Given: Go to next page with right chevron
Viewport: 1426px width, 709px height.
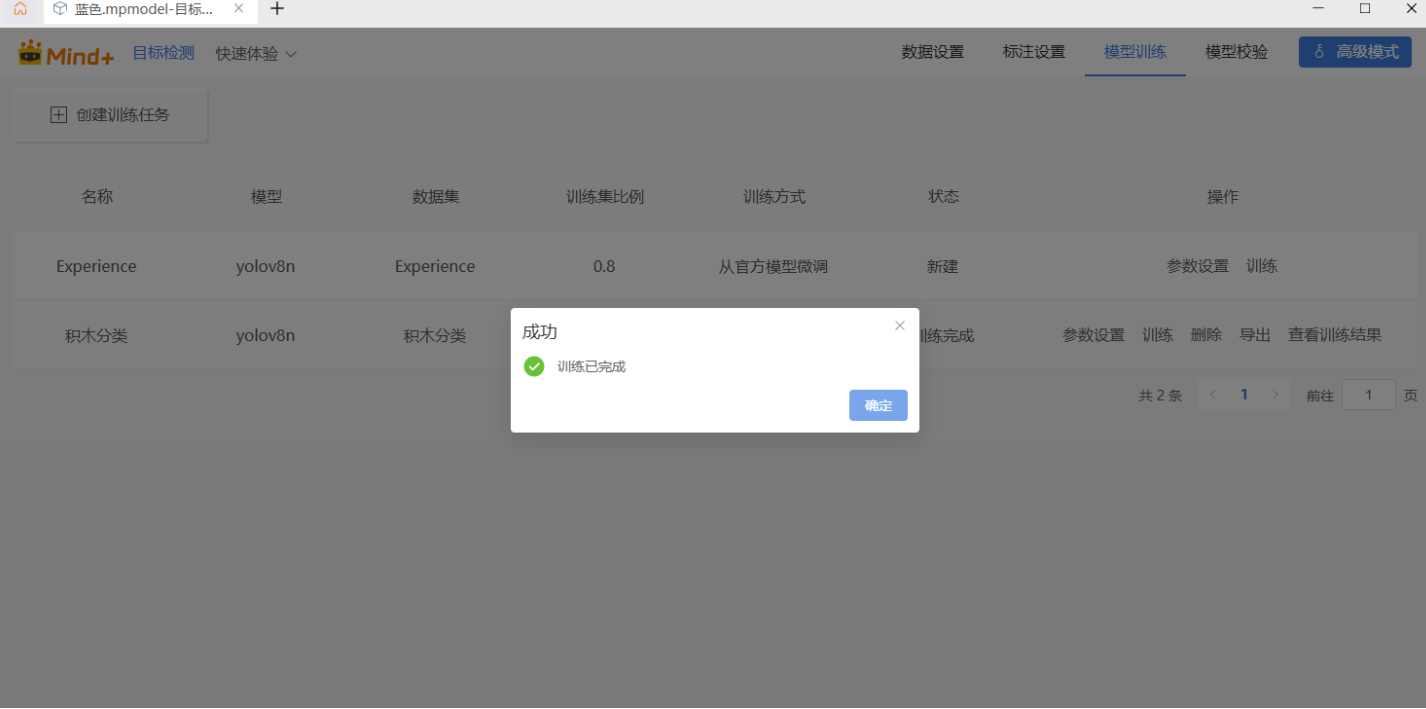Looking at the screenshot, I should pyautogui.click(x=1275, y=395).
